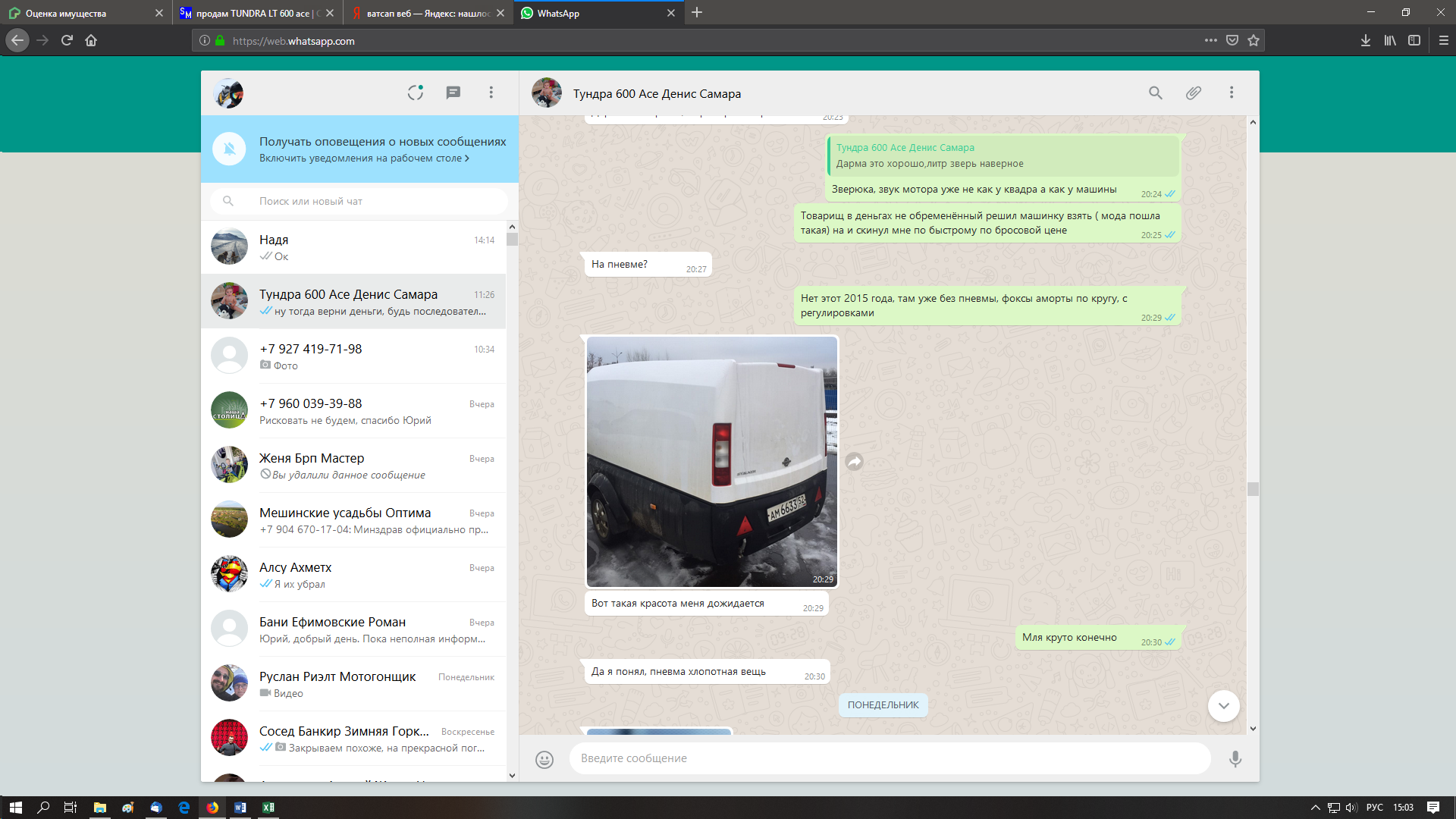Image resolution: width=1456 pixels, height=819 pixels.
Task: View site info via green padlock
Action: (220, 41)
